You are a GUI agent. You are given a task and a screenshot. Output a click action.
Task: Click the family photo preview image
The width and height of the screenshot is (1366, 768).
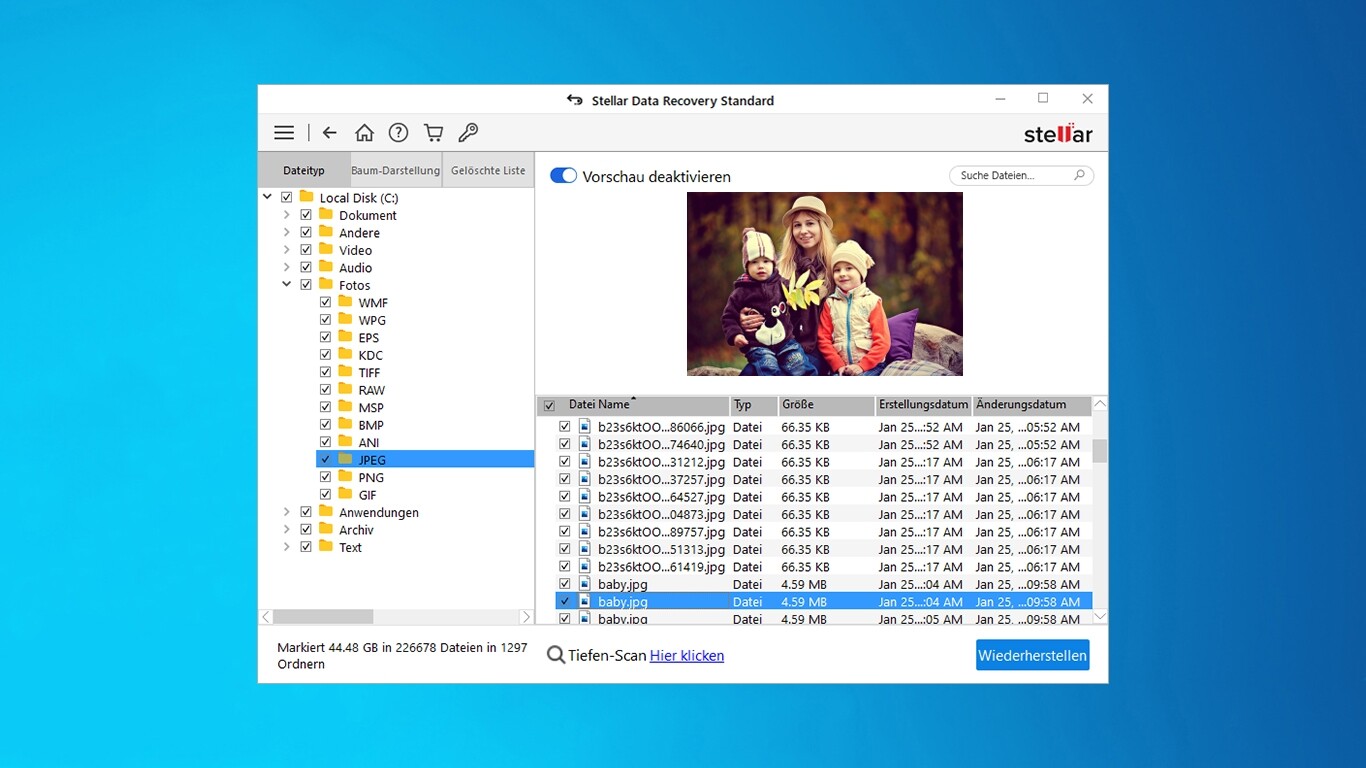(825, 284)
